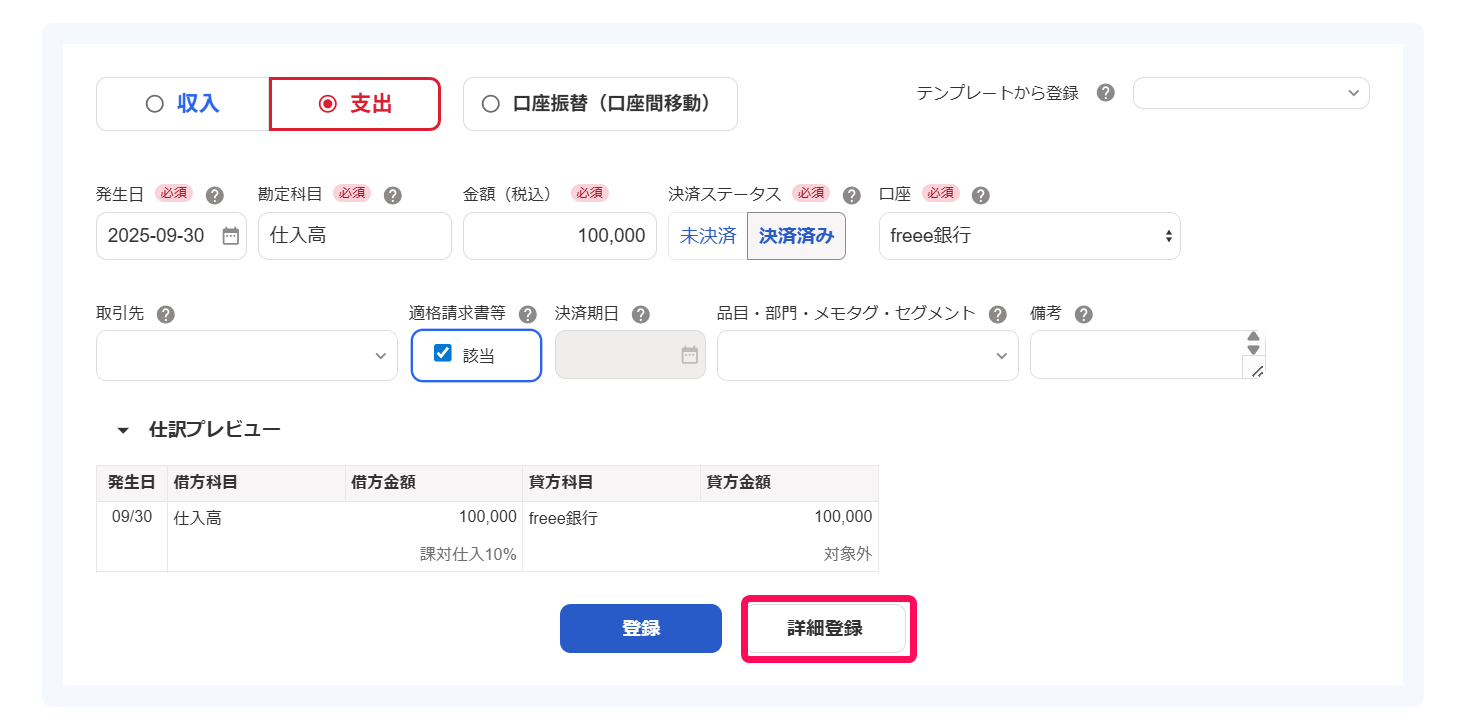1483x727 pixels.
Task: Click the 金額（税込） amount field
Action: (x=560, y=236)
